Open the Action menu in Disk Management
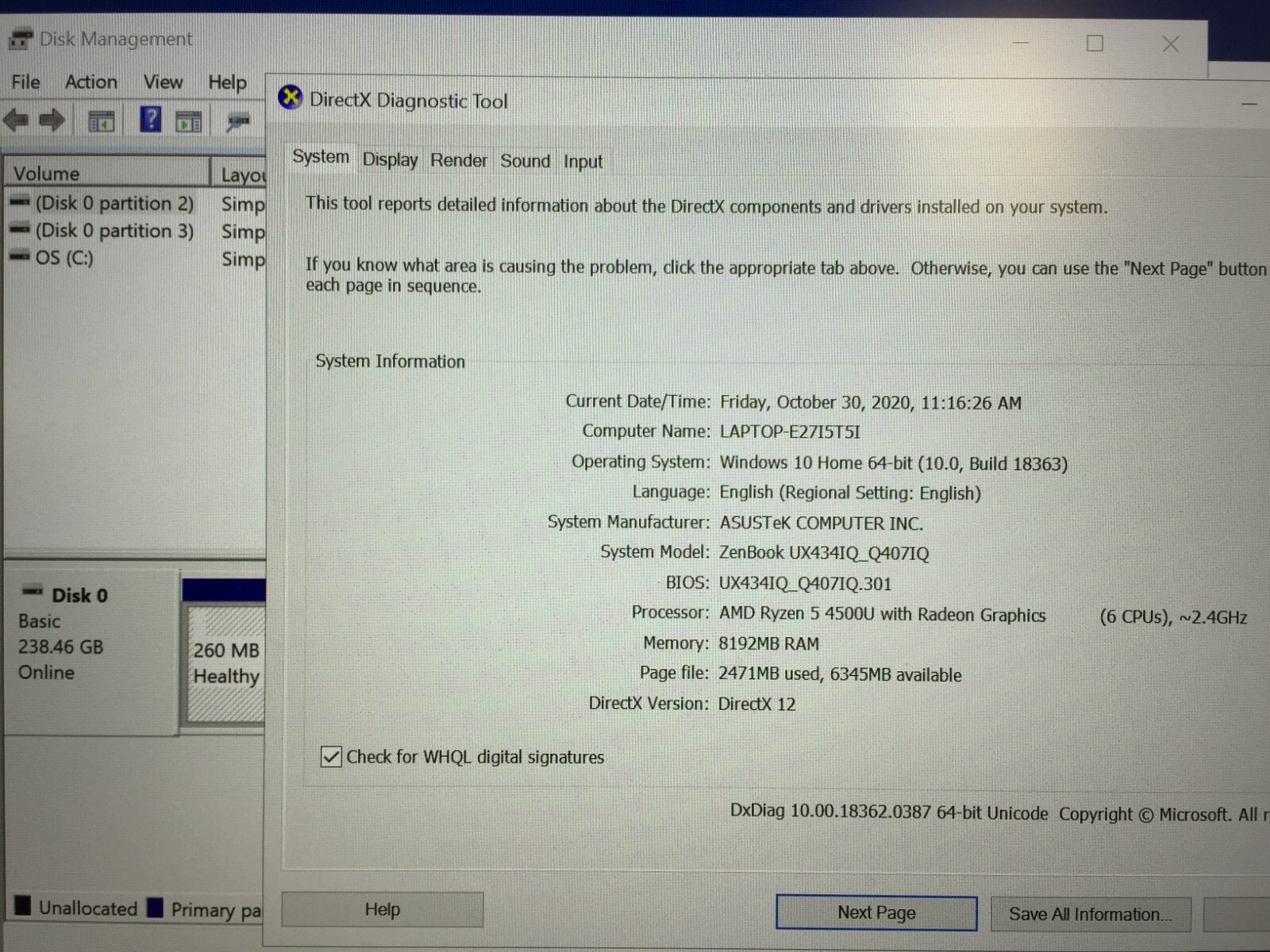 point(91,82)
